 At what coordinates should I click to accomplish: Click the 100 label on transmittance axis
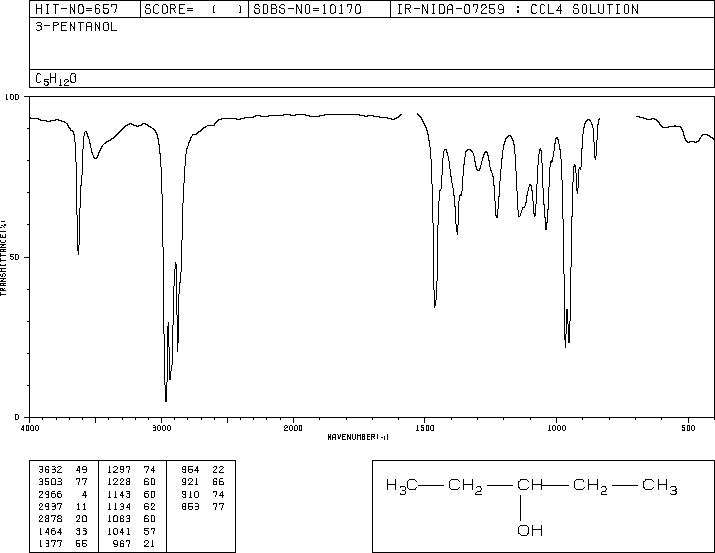12,97
